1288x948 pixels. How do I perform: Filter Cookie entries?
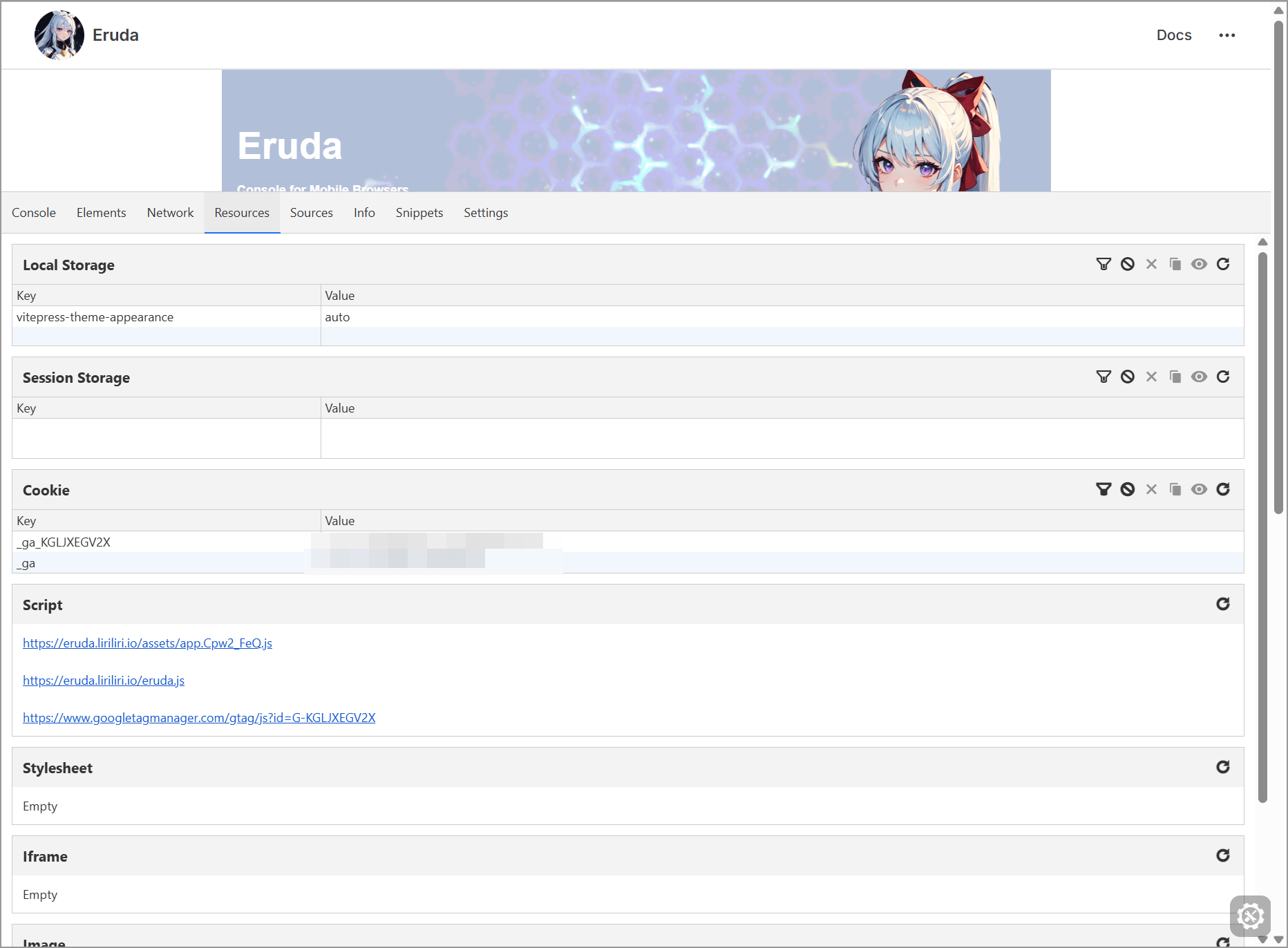pos(1104,489)
